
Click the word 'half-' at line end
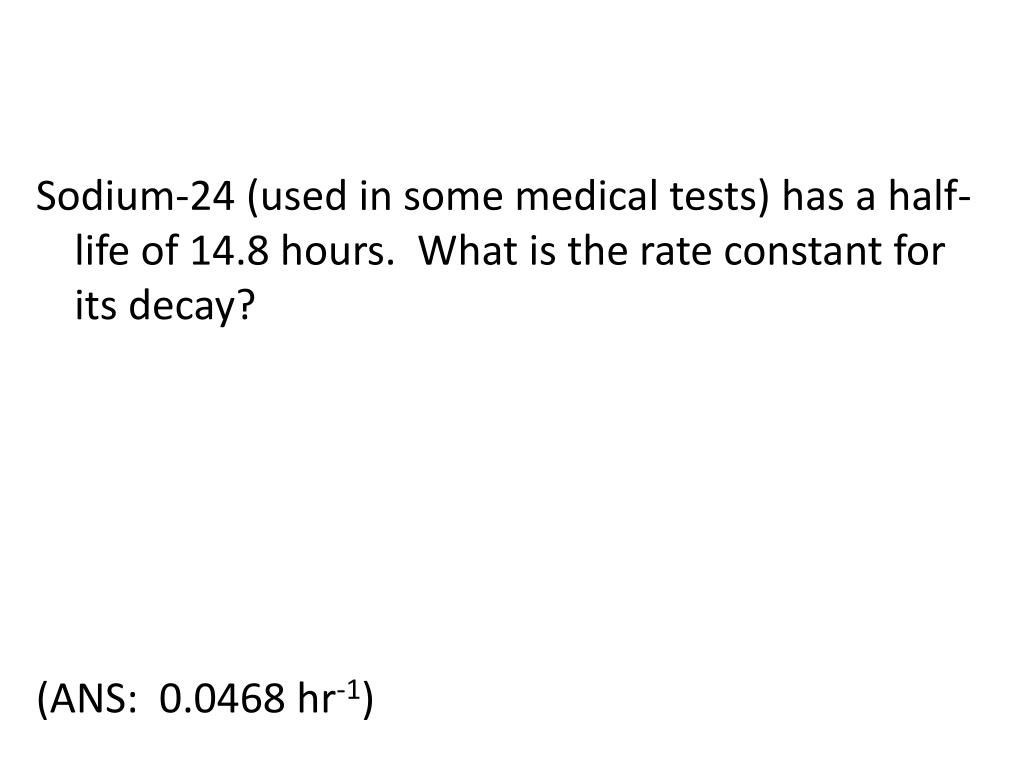coord(930,195)
